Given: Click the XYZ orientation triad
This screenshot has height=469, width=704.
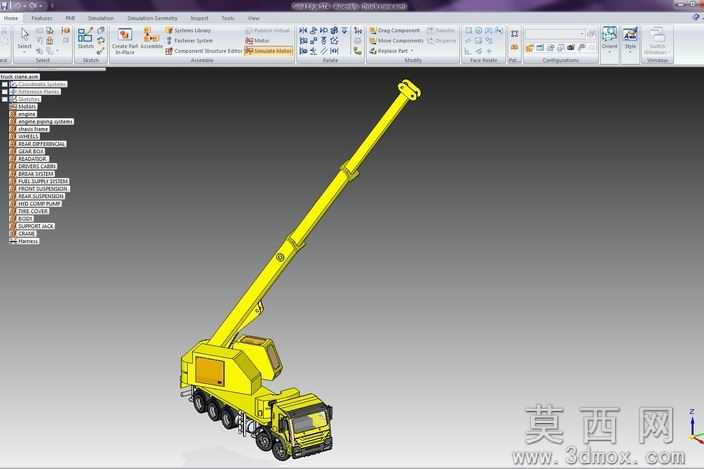Looking at the screenshot, I should pyautogui.click(x=695, y=427).
